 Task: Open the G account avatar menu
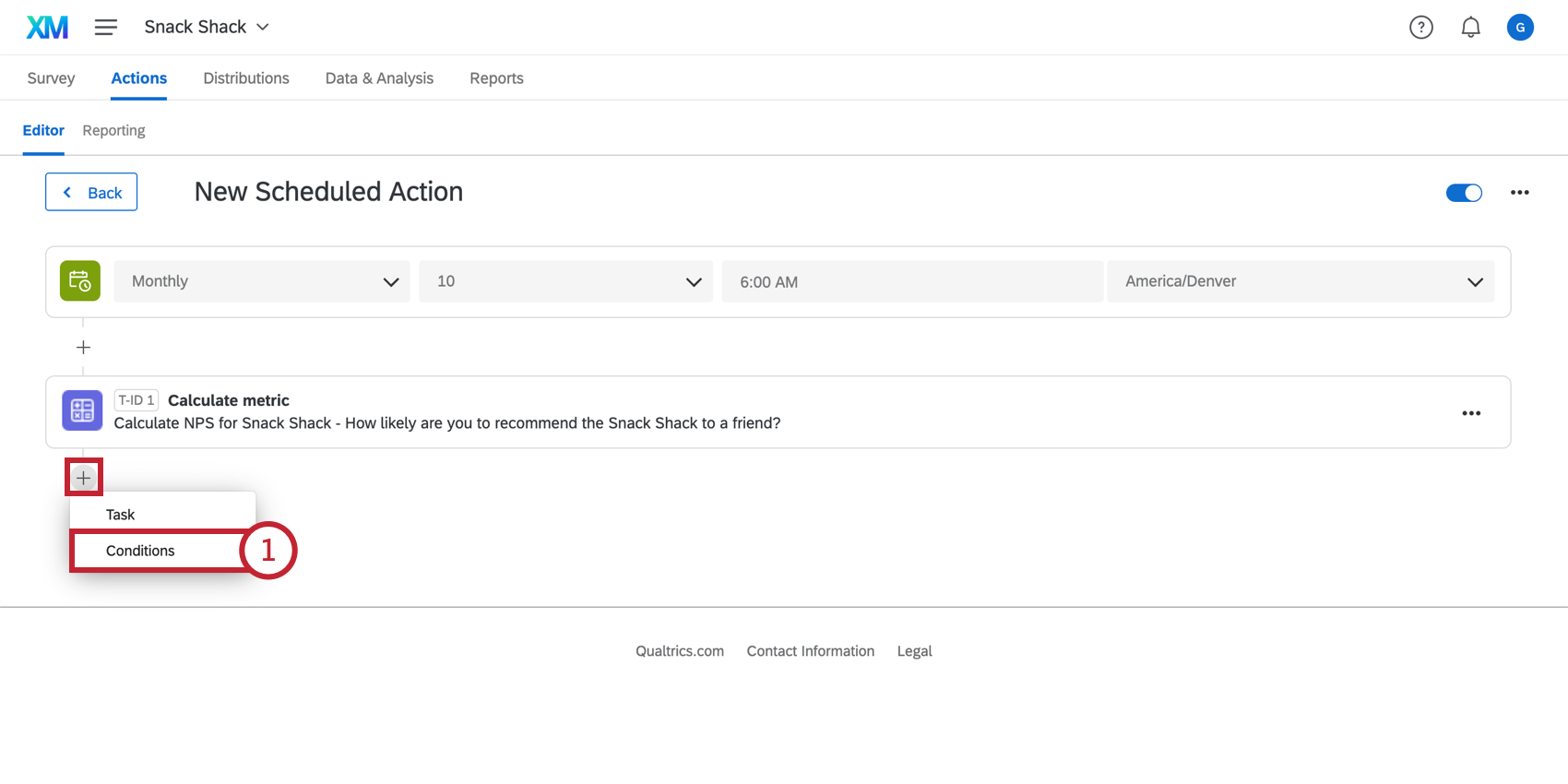tap(1520, 28)
